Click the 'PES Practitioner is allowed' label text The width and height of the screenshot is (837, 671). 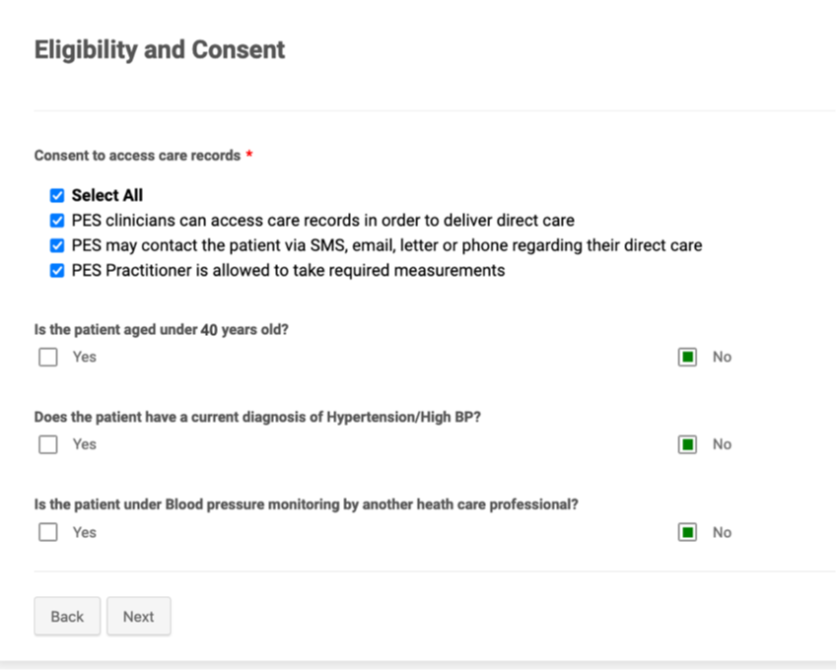click(x=288, y=271)
